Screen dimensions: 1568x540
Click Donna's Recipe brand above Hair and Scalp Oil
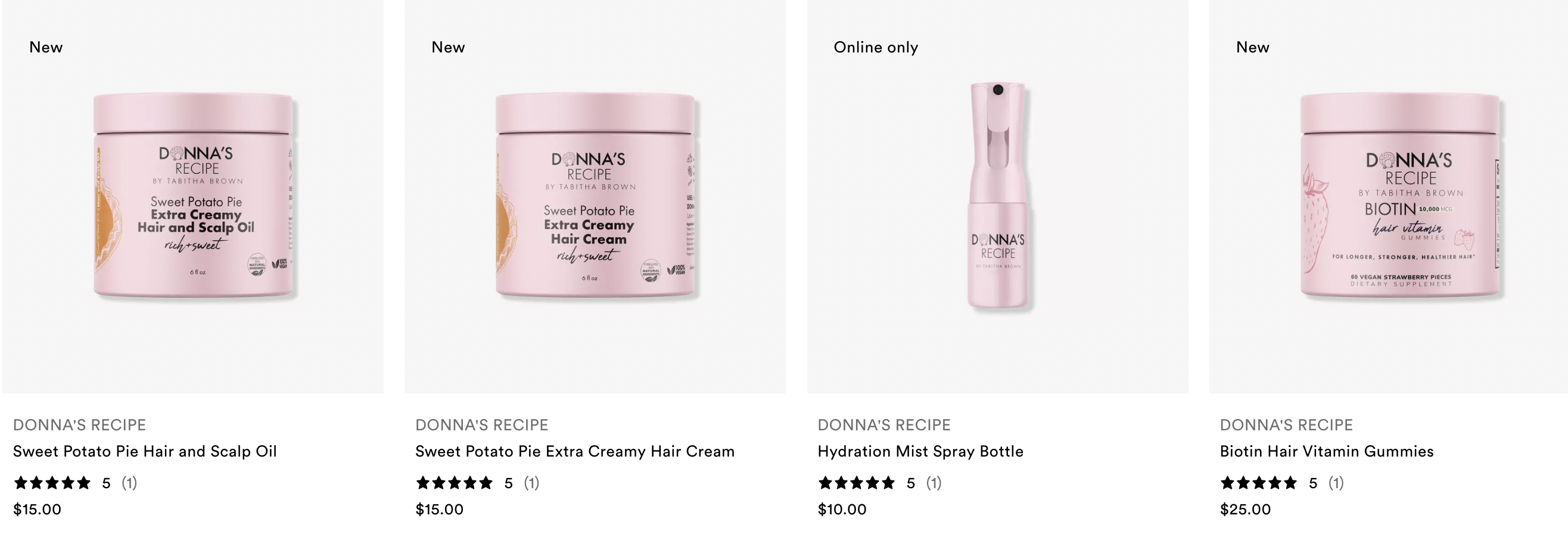(x=80, y=425)
